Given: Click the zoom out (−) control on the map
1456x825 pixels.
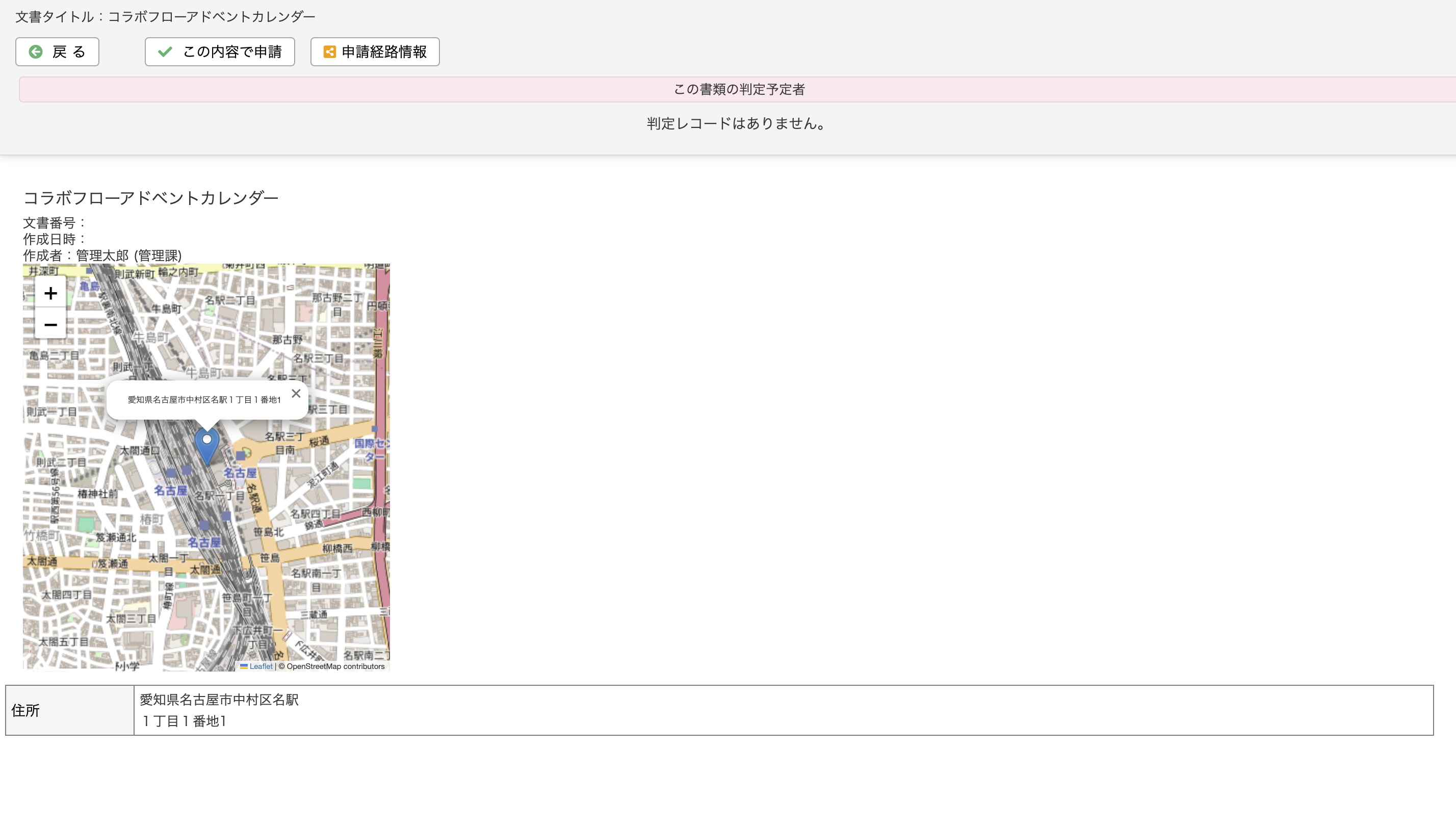Looking at the screenshot, I should (50, 324).
